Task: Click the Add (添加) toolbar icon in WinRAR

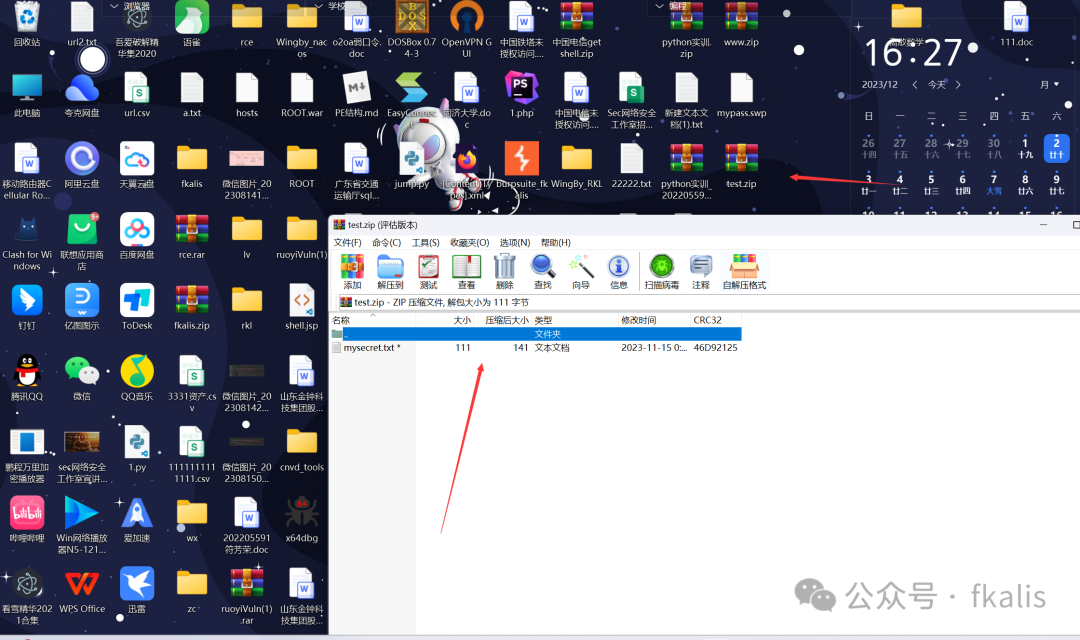Action: click(x=352, y=271)
